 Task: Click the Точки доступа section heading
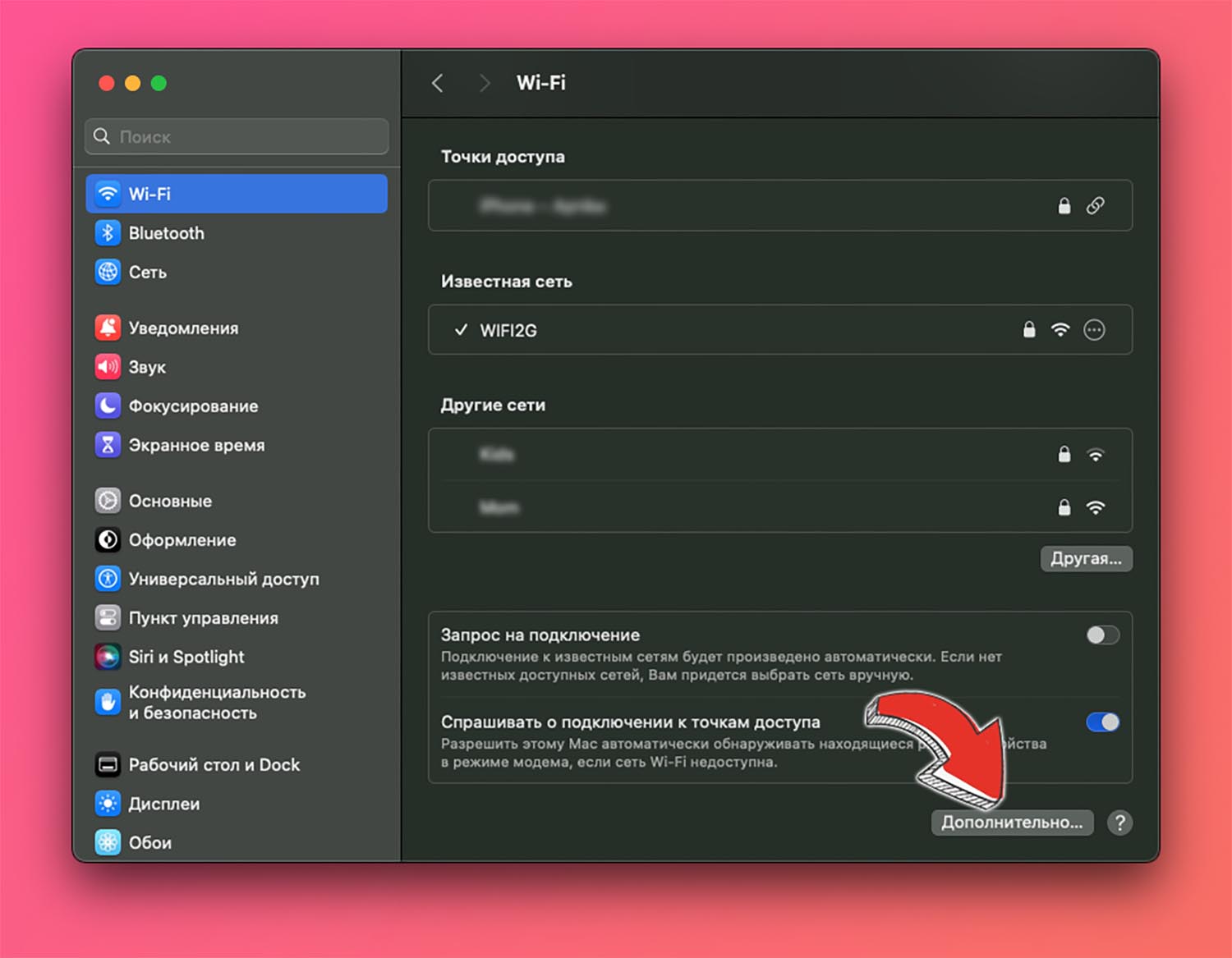click(x=503, y=157)
